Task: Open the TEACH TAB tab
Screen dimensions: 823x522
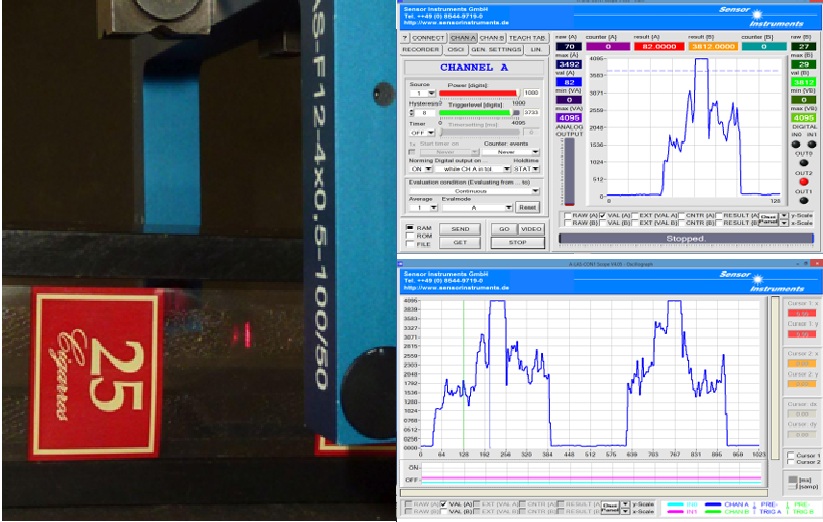Action: (527, 38)
